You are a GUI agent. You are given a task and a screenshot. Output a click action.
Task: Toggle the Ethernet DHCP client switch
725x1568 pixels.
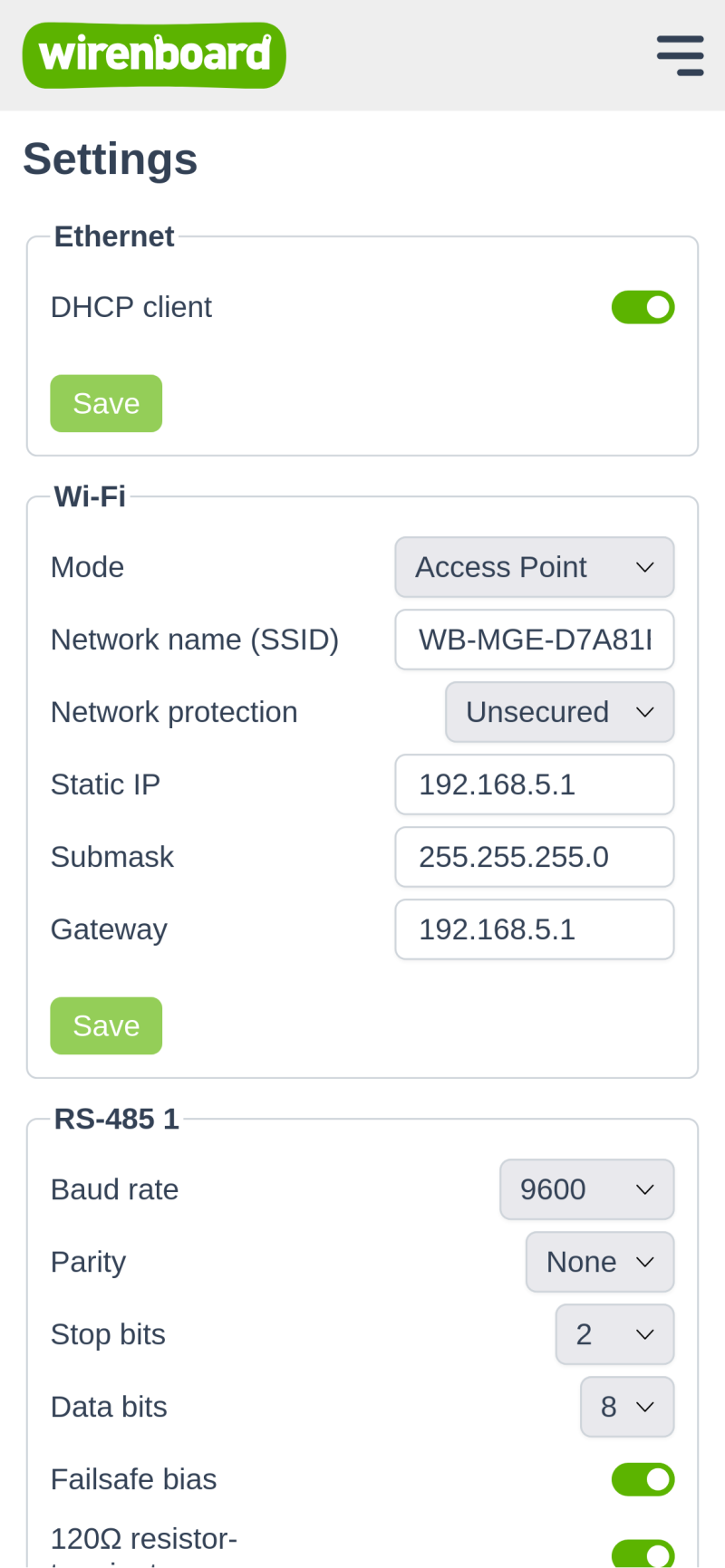643,307
